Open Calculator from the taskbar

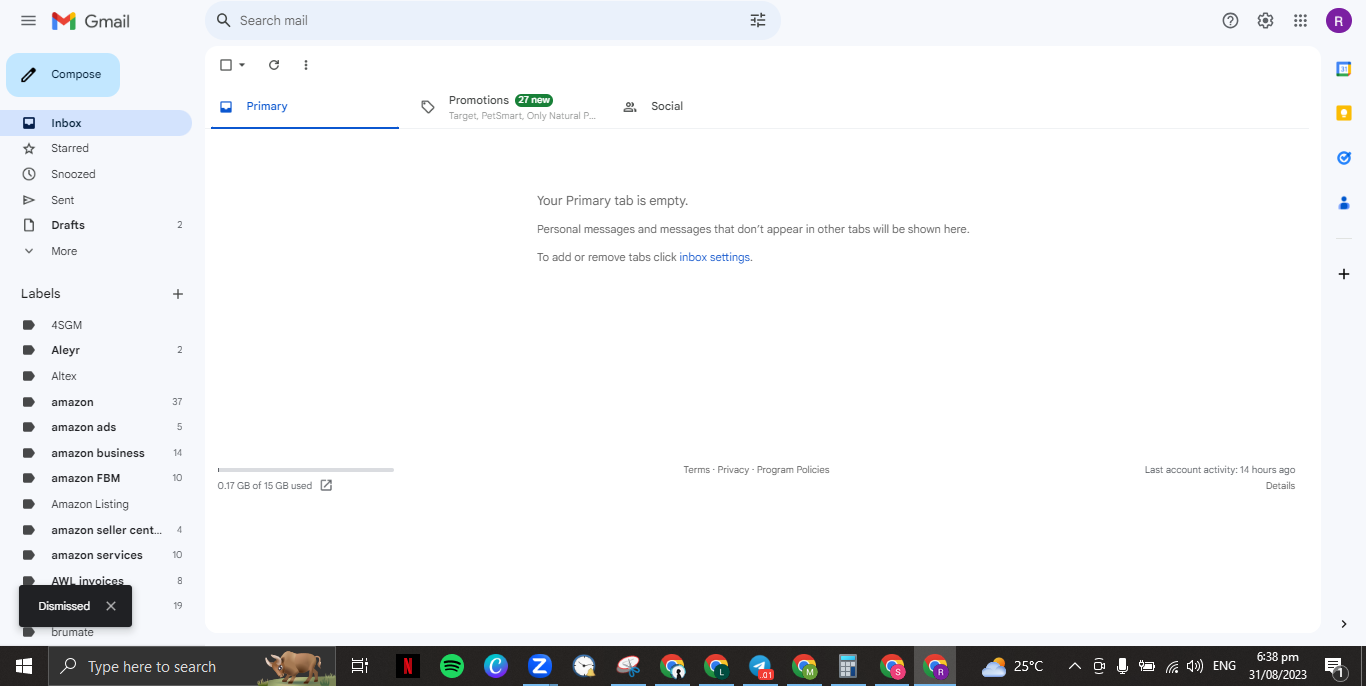pyautogui.click(x=848, y=666)
